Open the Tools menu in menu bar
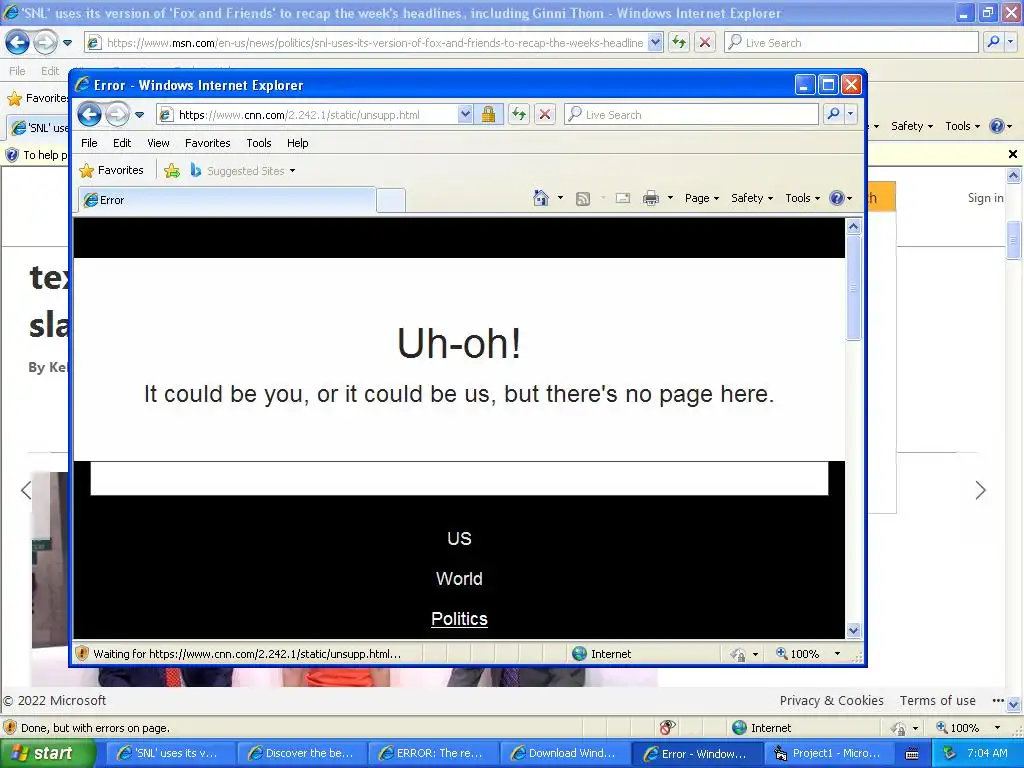 259,143
